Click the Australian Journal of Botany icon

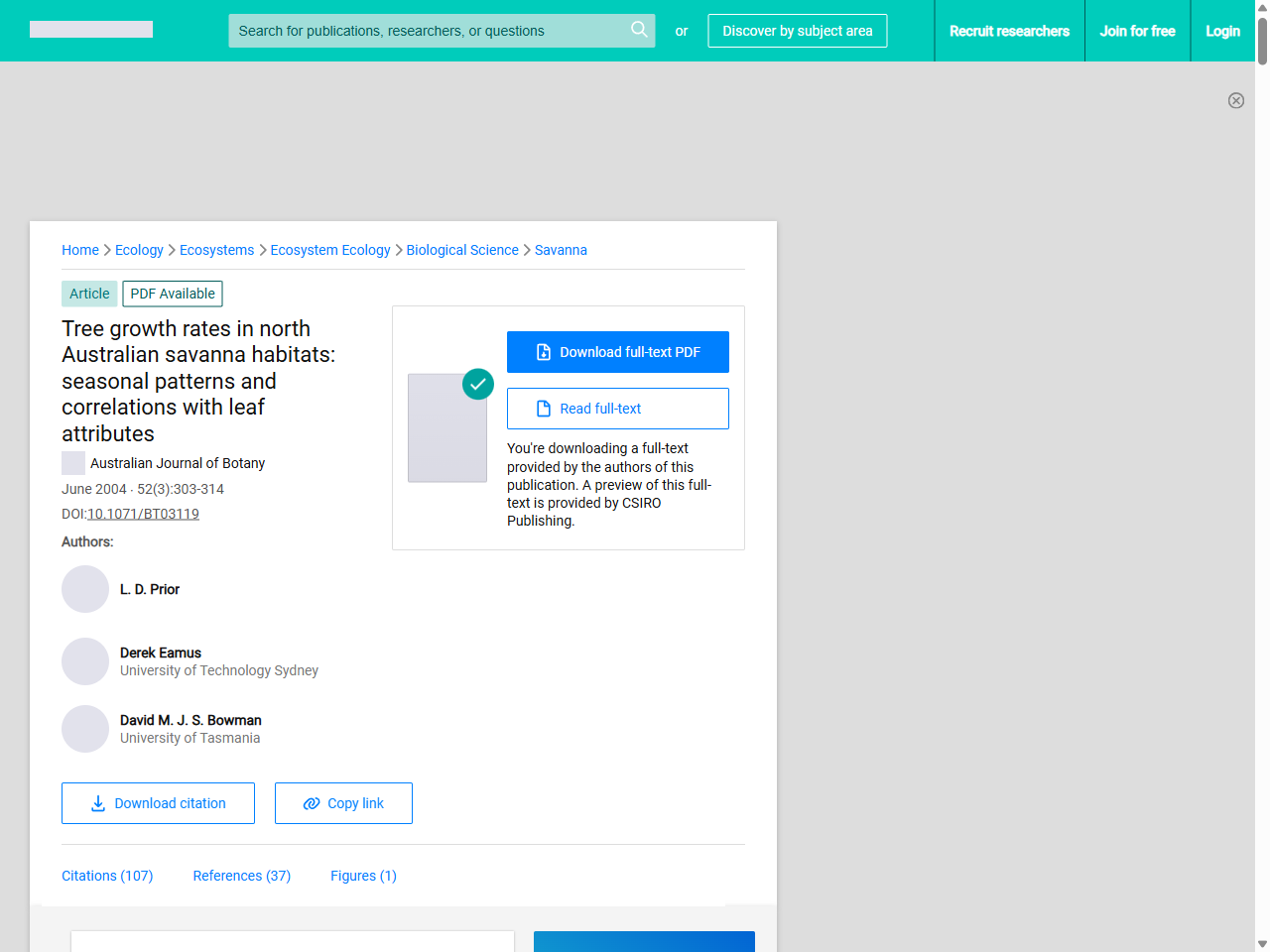73,463
